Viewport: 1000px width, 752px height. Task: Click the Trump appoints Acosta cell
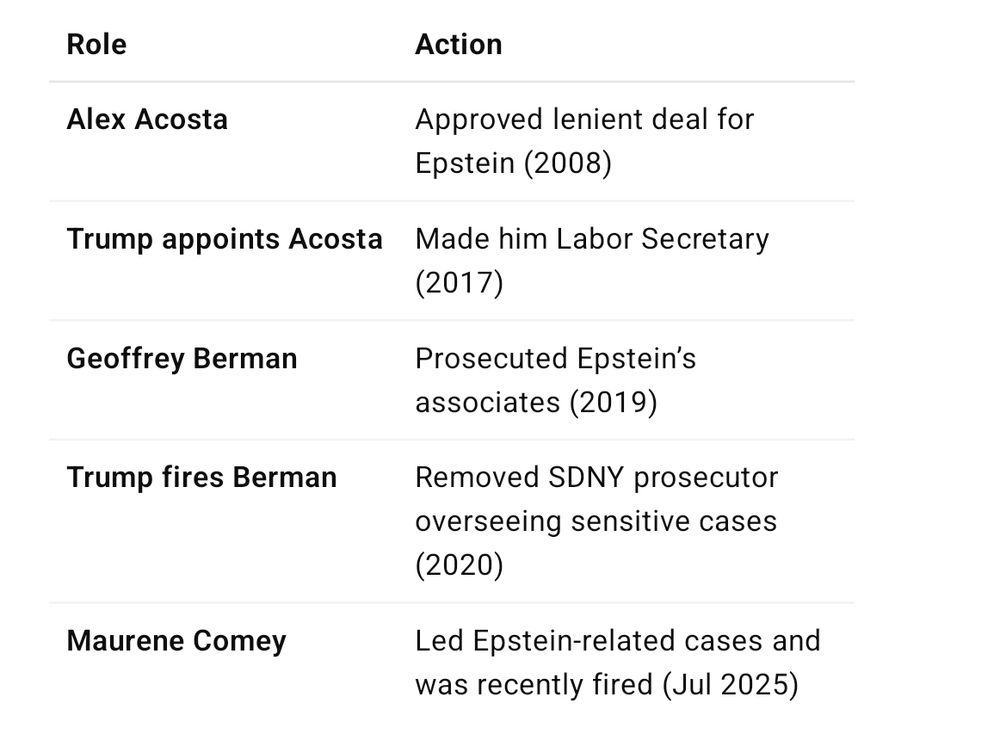[x=224, y=239]
